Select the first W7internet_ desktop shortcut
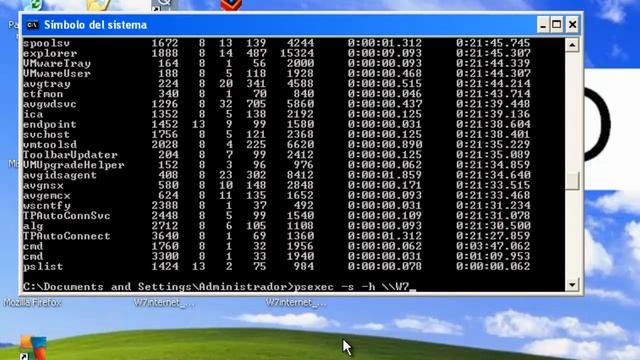 point(164,303)
